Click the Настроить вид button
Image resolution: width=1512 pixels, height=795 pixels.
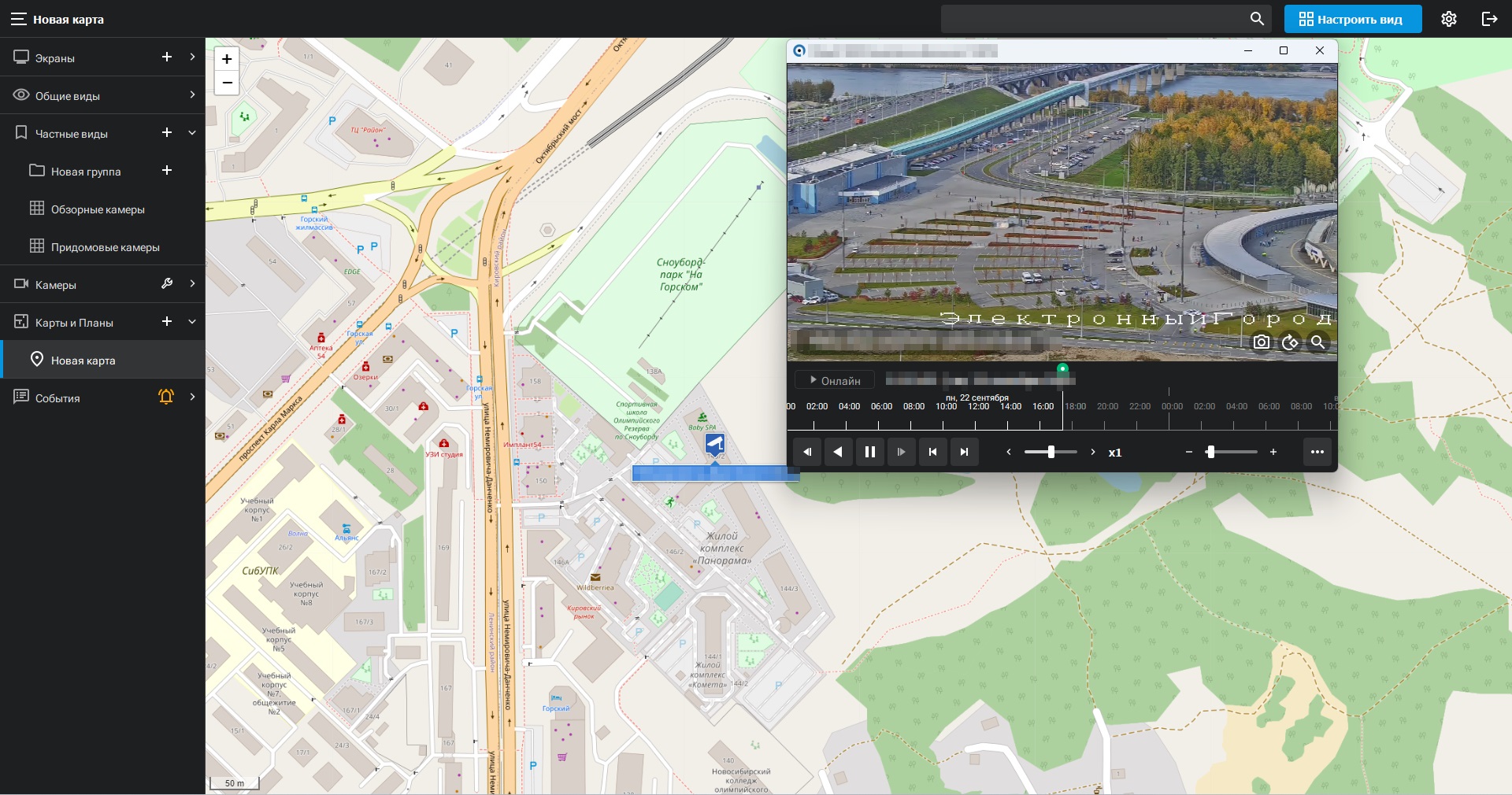pos(1352,19)
